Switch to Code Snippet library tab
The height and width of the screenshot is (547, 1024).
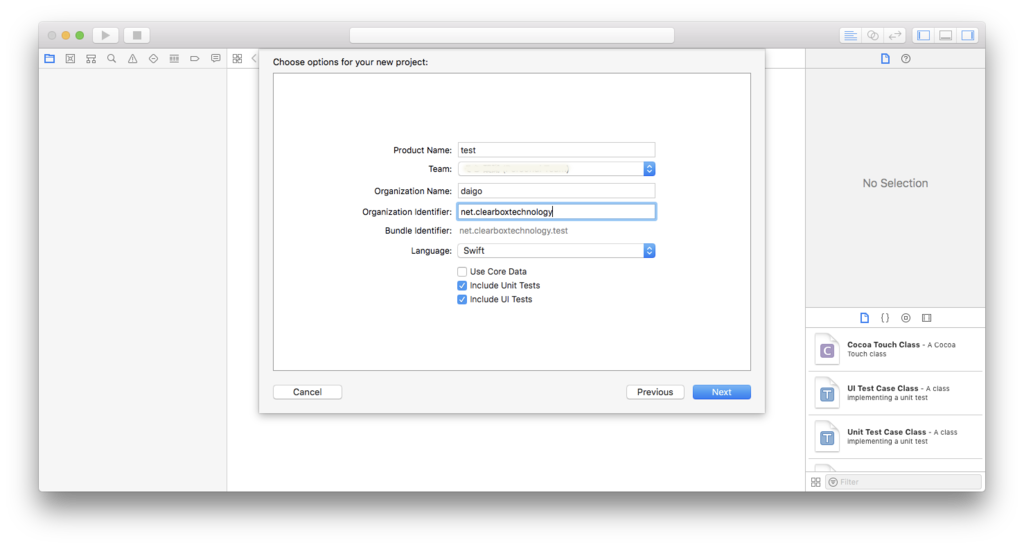click(x=885, y=318)
